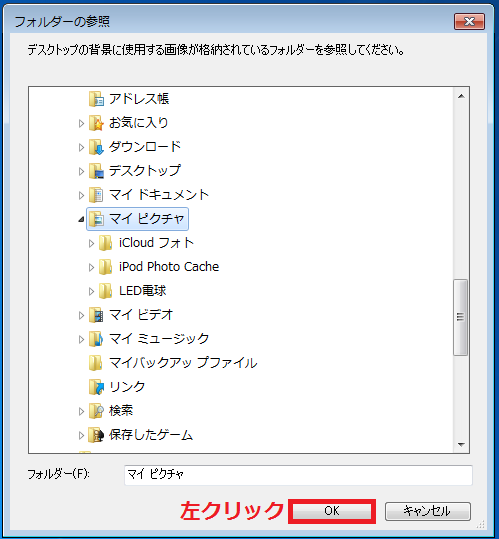This screenshot has width=499, height=539.
Task: Expand the iPod Photo Cache arrow
Action: tap(91, 267)
